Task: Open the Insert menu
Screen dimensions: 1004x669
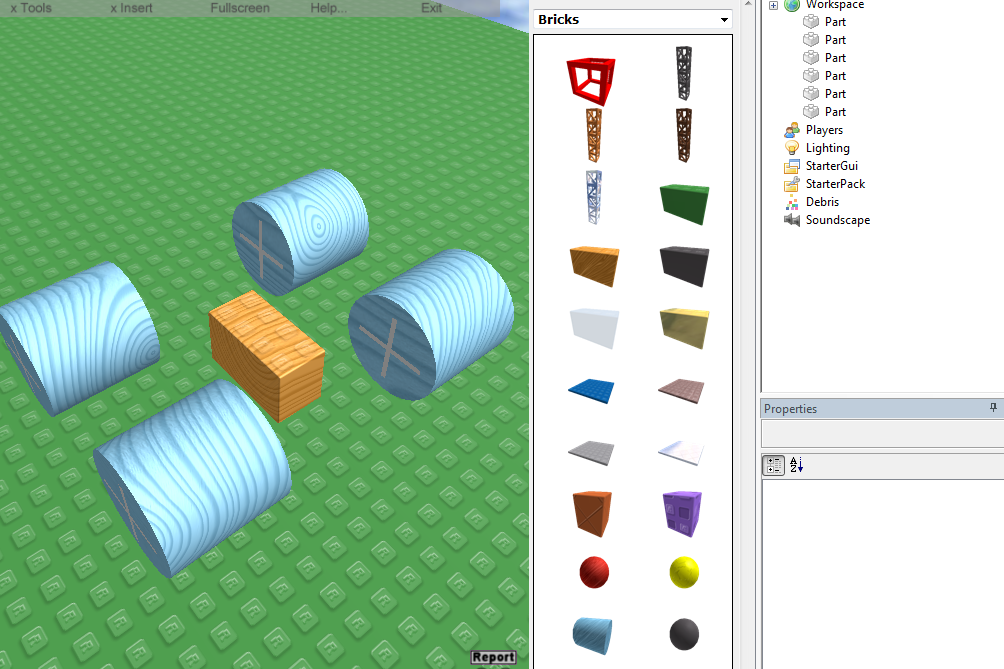Action: click(131, 8)
